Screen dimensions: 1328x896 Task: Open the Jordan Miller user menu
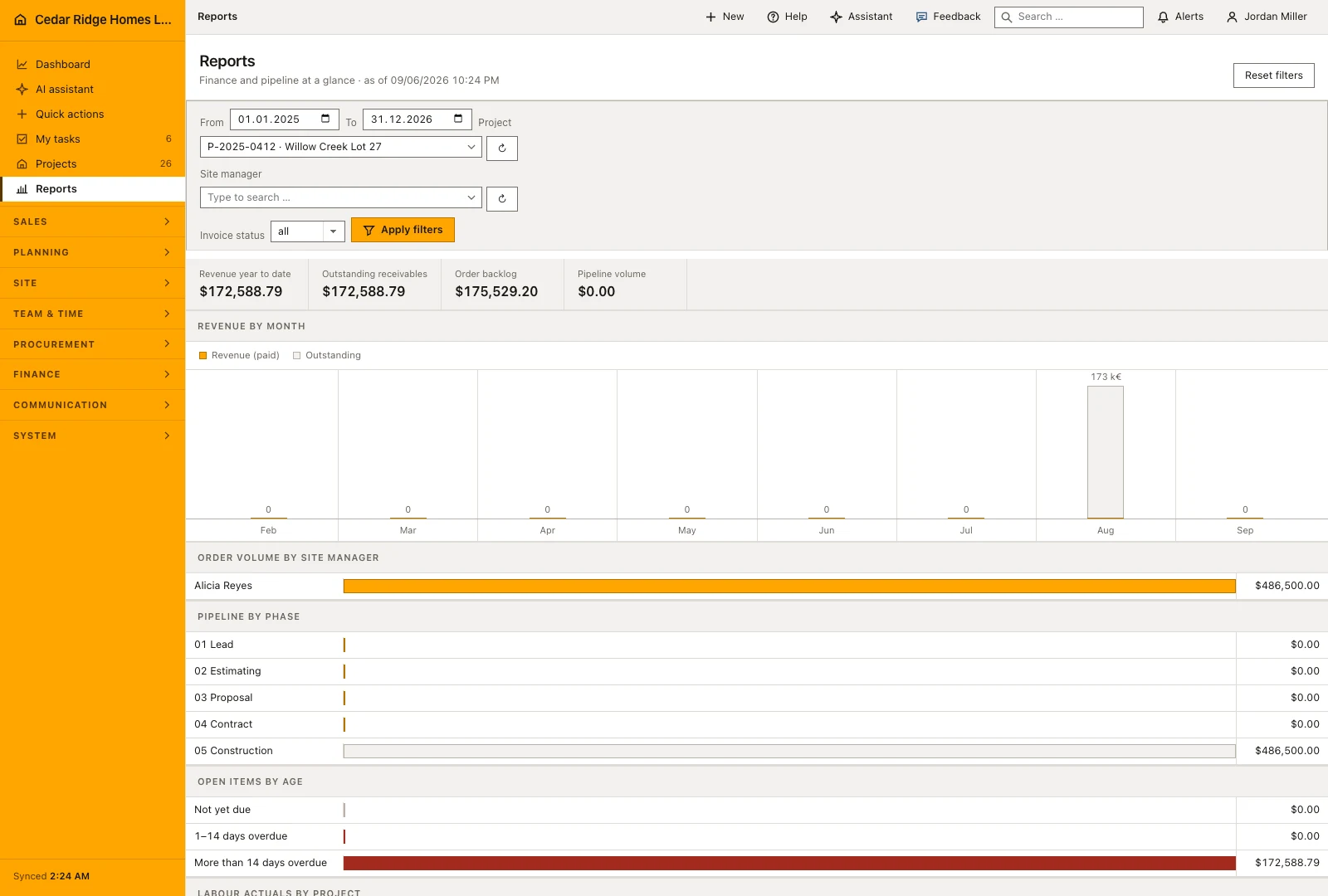[1267, 17]
